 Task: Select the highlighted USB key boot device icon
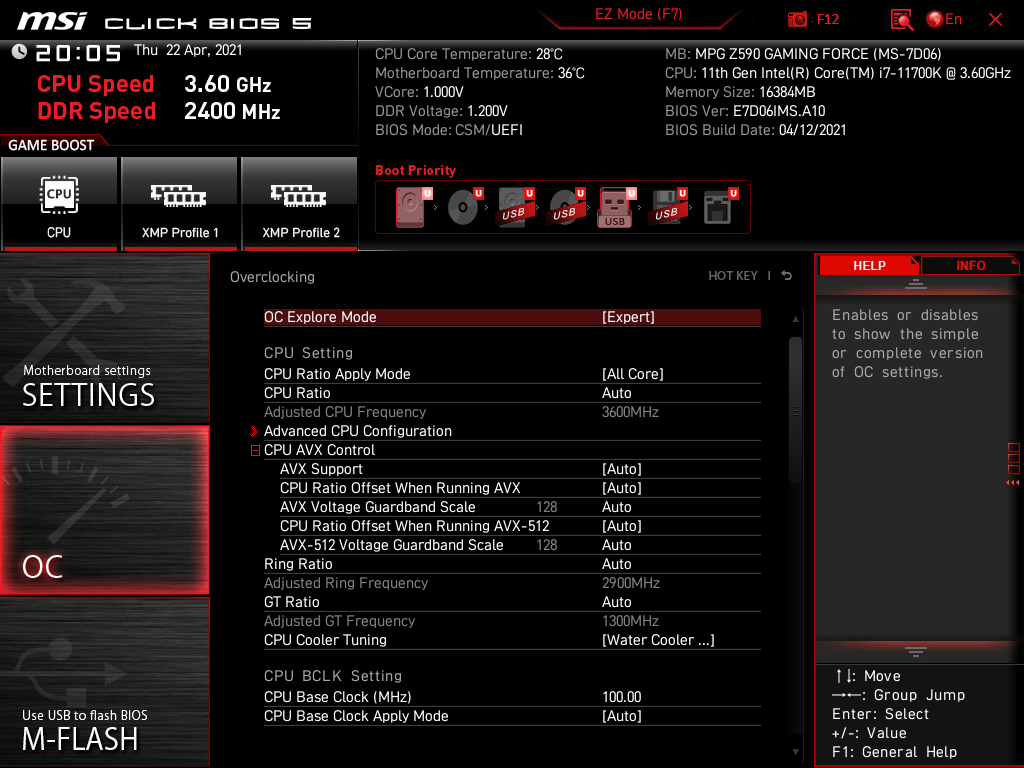[x=616, y=208]
